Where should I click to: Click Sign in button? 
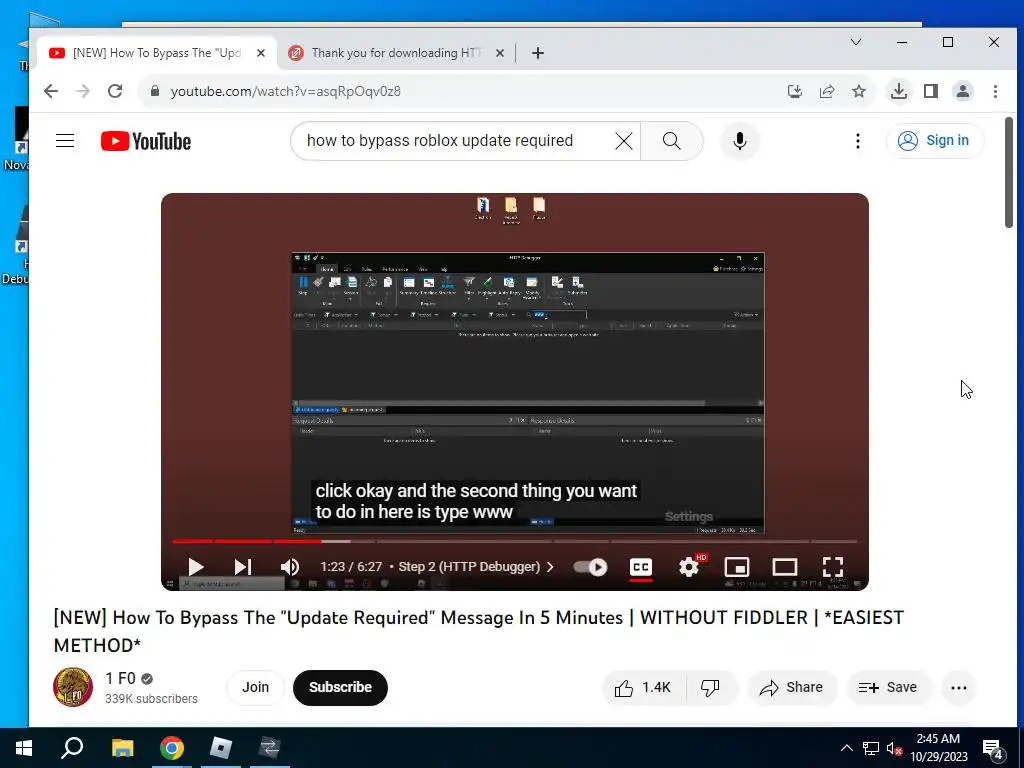(934, 140)
